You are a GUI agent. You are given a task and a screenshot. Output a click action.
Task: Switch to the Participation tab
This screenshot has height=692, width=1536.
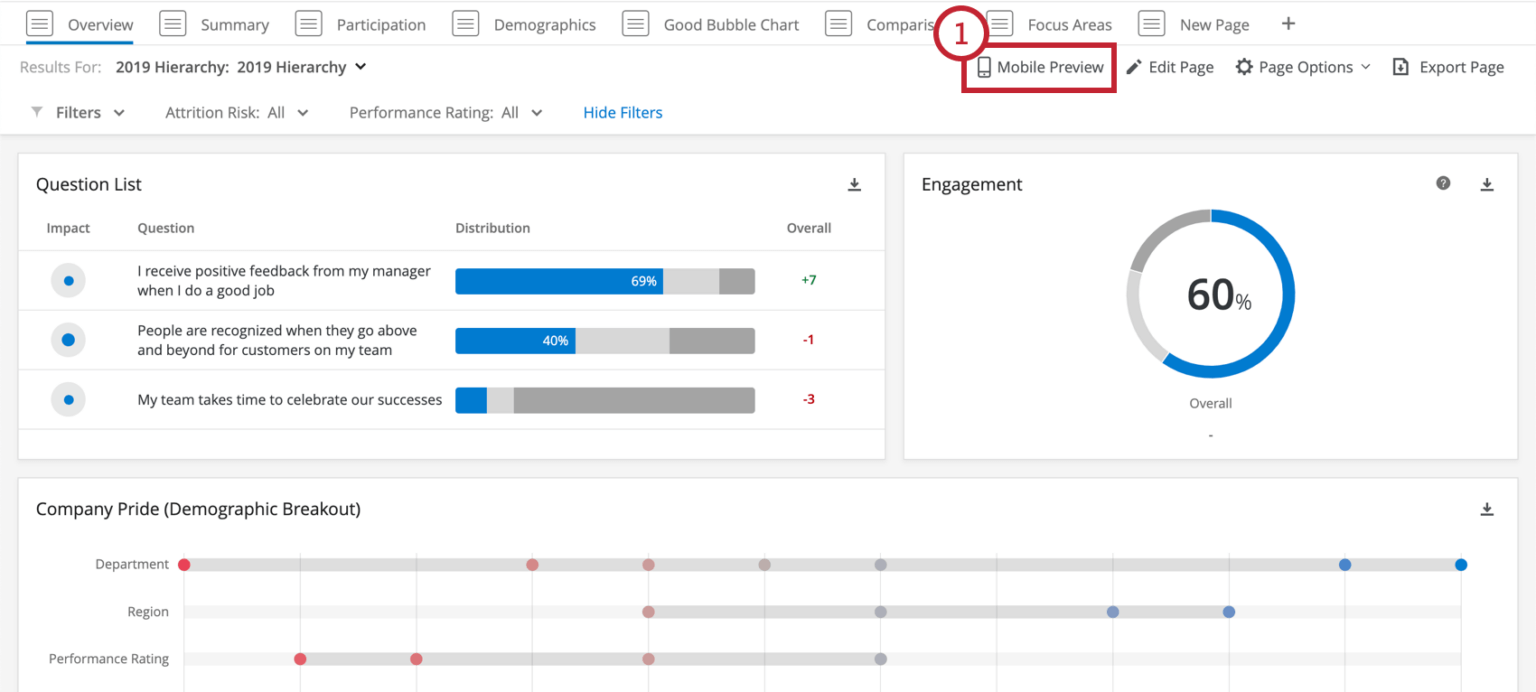[x=380, y=25]
